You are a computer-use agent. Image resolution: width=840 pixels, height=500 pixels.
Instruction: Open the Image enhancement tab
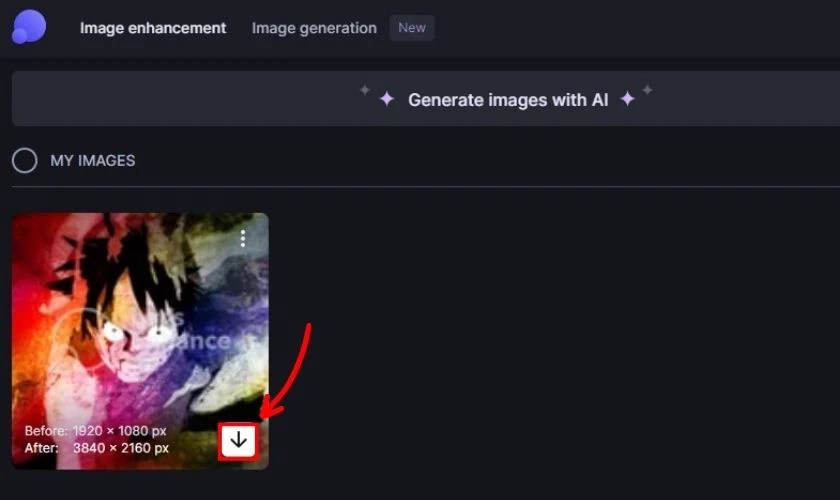coord(153,28)
